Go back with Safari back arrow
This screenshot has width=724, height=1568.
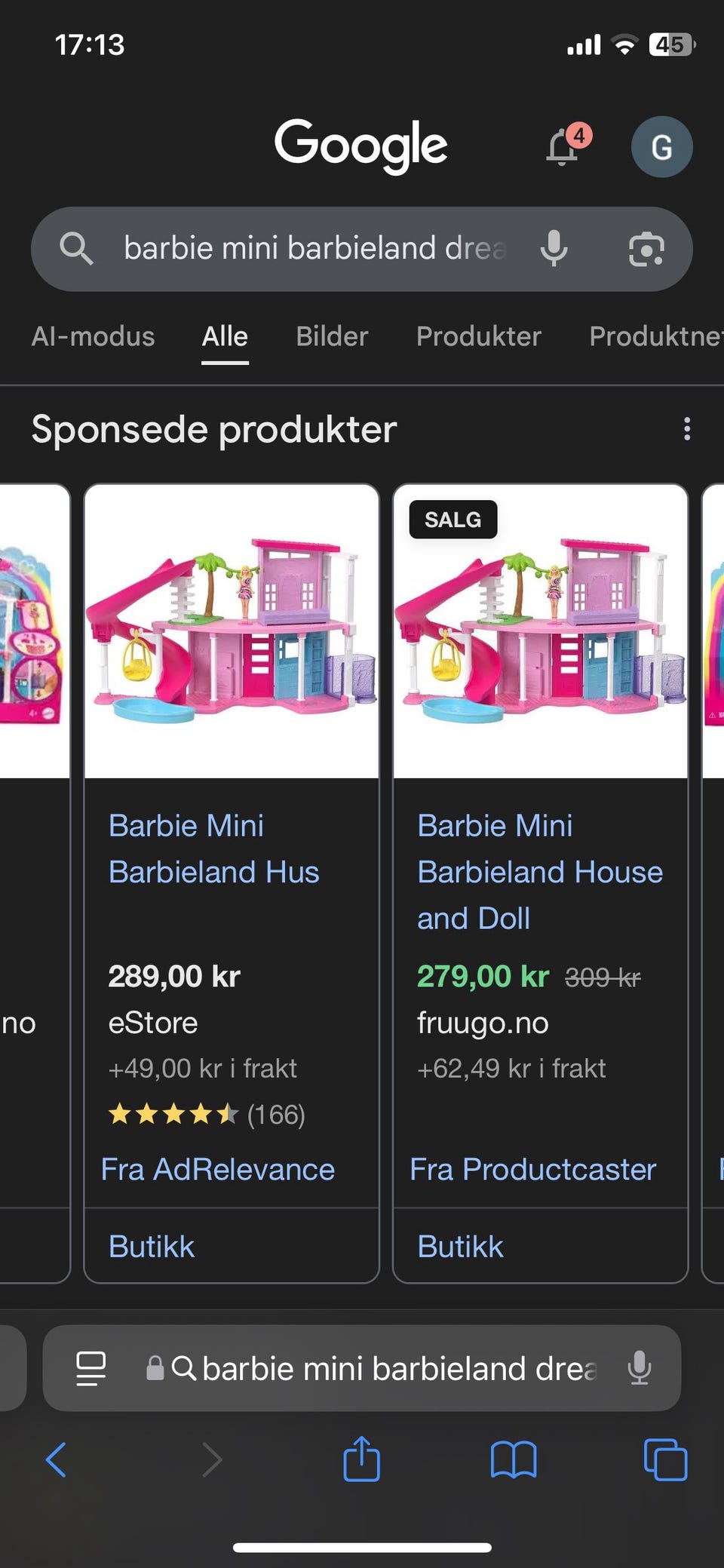point(57,1459)
